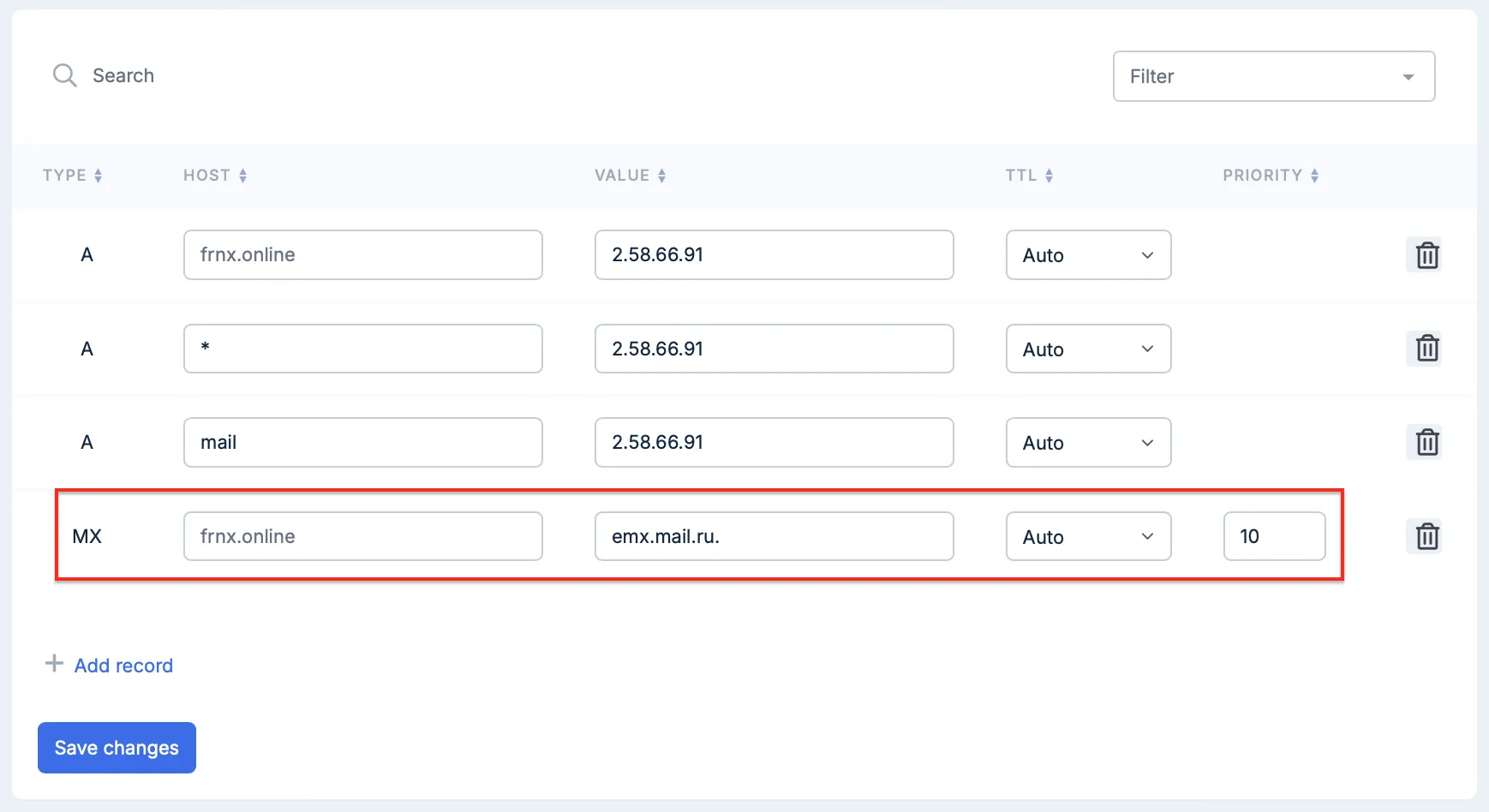
Task: Open TTL dropdown for wildcard * record
Action: coord(1088,349)
